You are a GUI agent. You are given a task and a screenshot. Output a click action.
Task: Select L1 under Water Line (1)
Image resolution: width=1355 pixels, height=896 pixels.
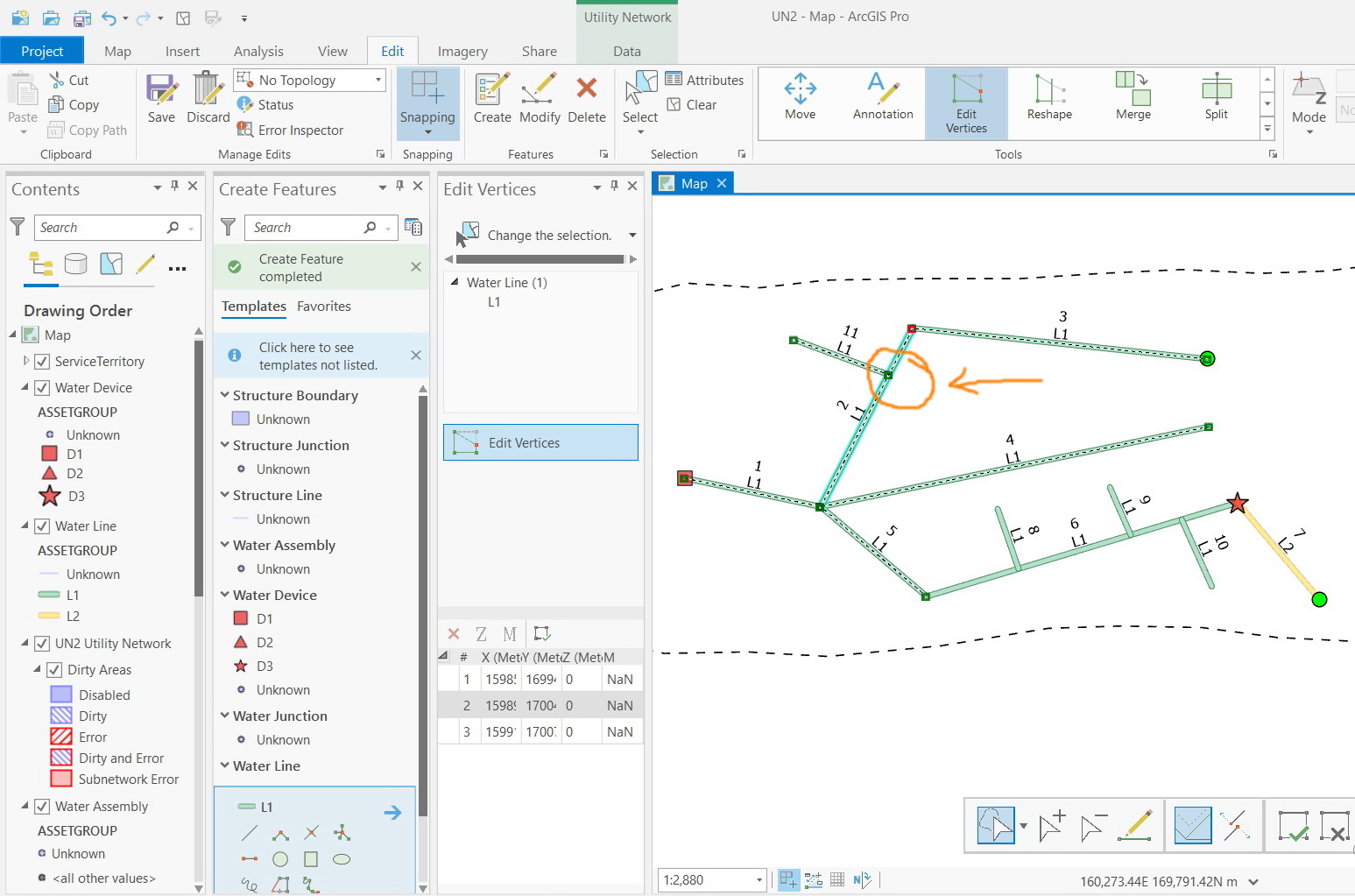494,301
